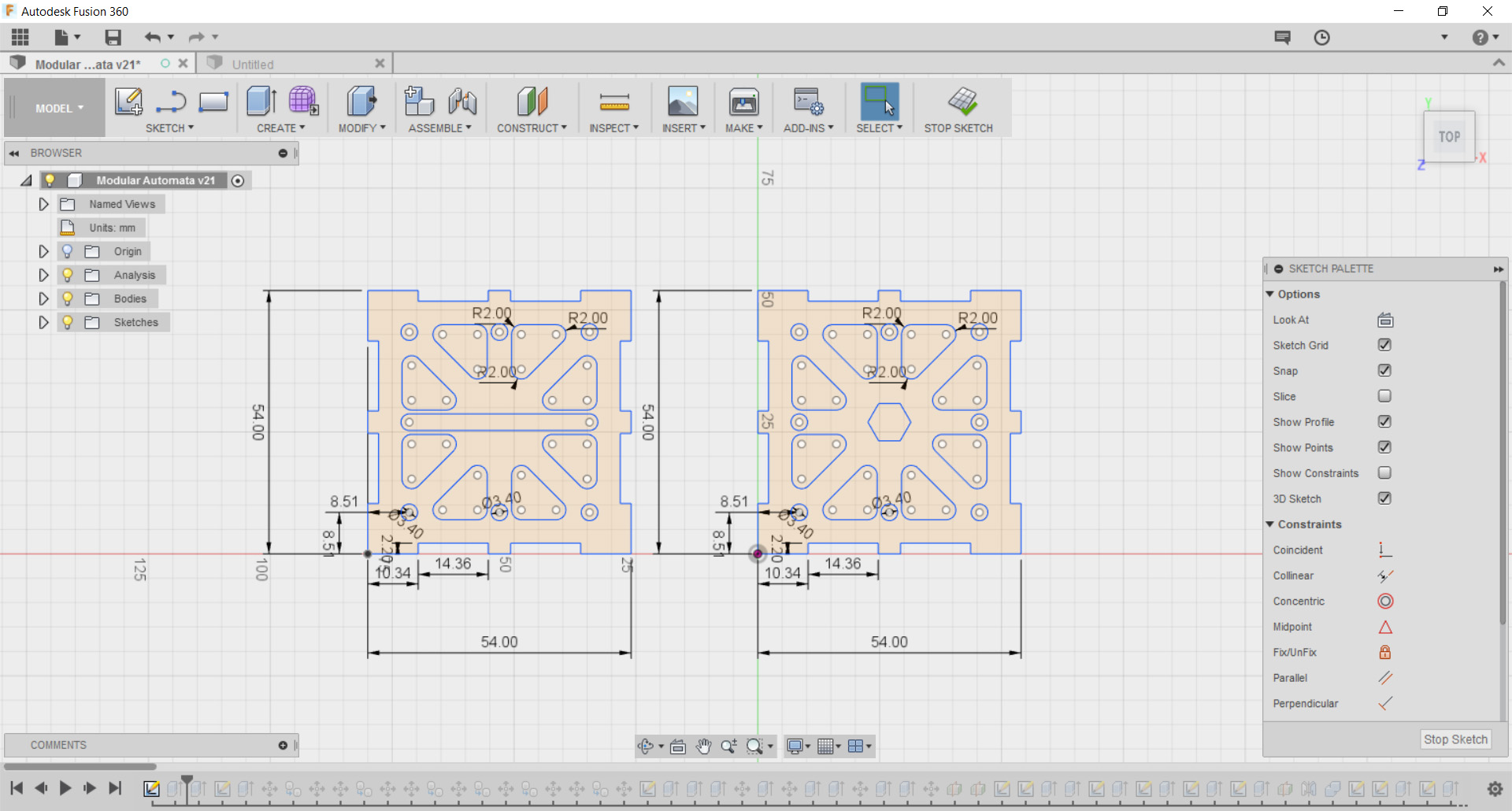This screenshot has height=811, width=1512.
Task: Click the Modify Press Pull icon
Action: click(361, 102)
